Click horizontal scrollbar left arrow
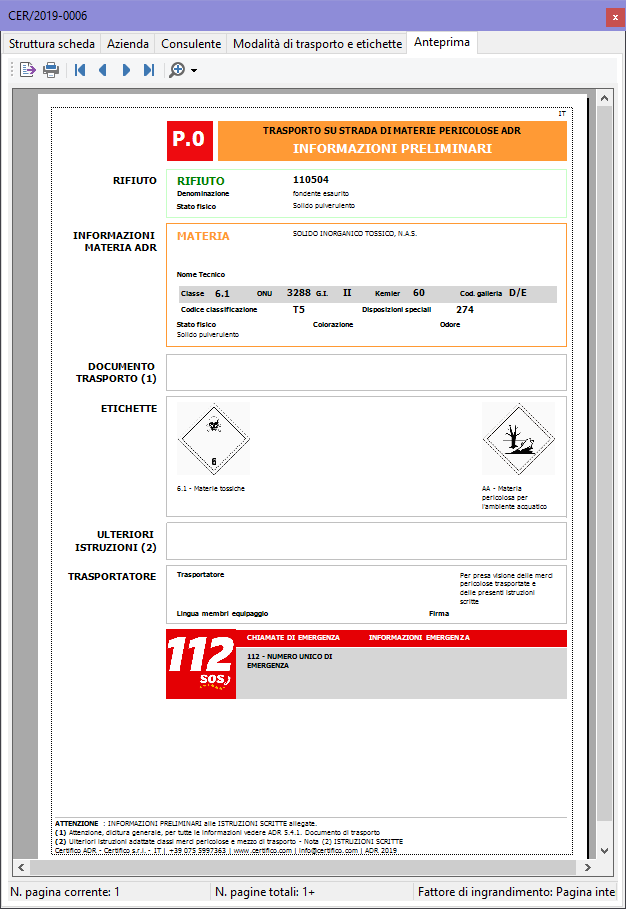The height and width of the screenshot is (909, 626). pos(21,867)
